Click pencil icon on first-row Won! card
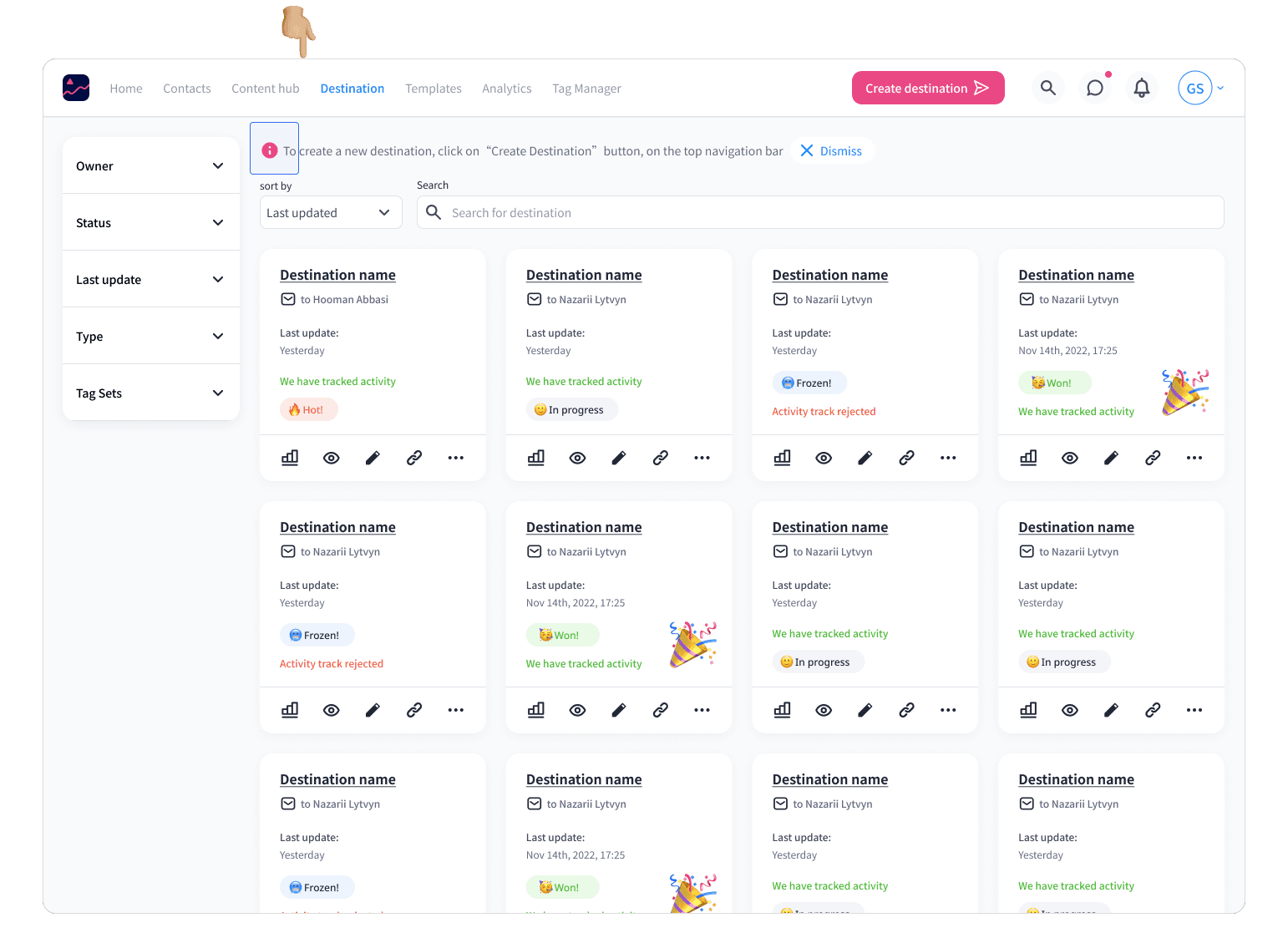 1112,458
